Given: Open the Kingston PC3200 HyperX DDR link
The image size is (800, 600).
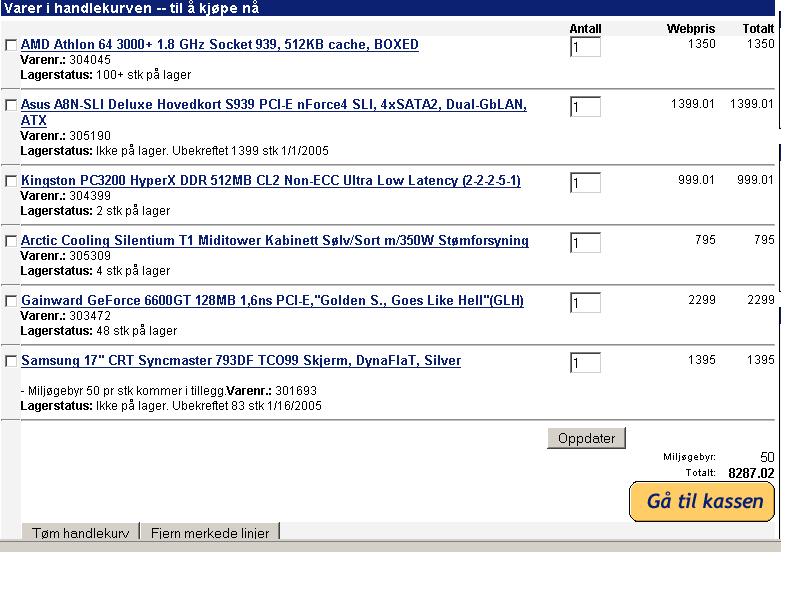Looking at the screenshot, I should [x=270, y=181].
